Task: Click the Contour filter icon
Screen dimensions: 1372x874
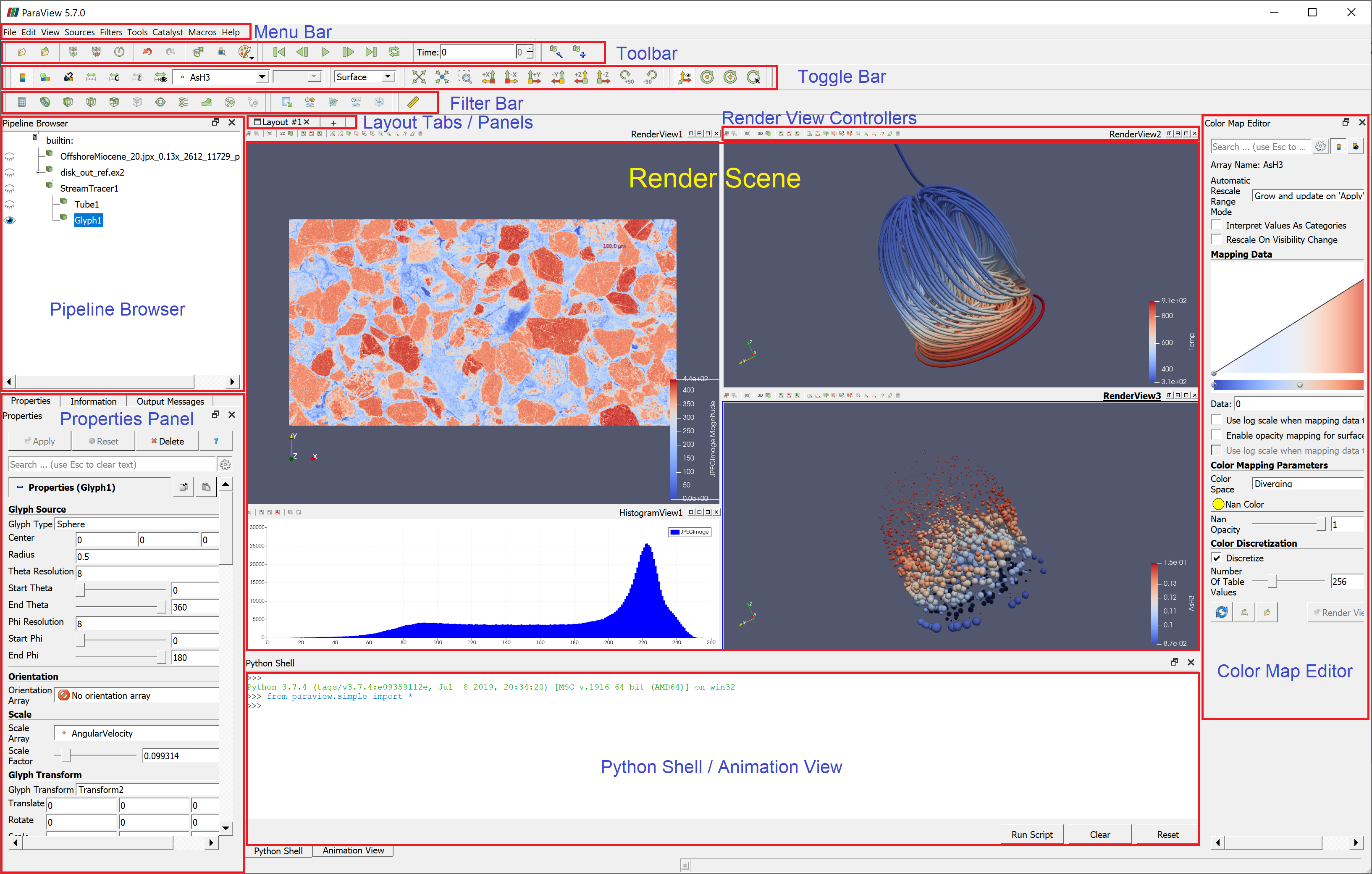Action: [x=45, y=102]
